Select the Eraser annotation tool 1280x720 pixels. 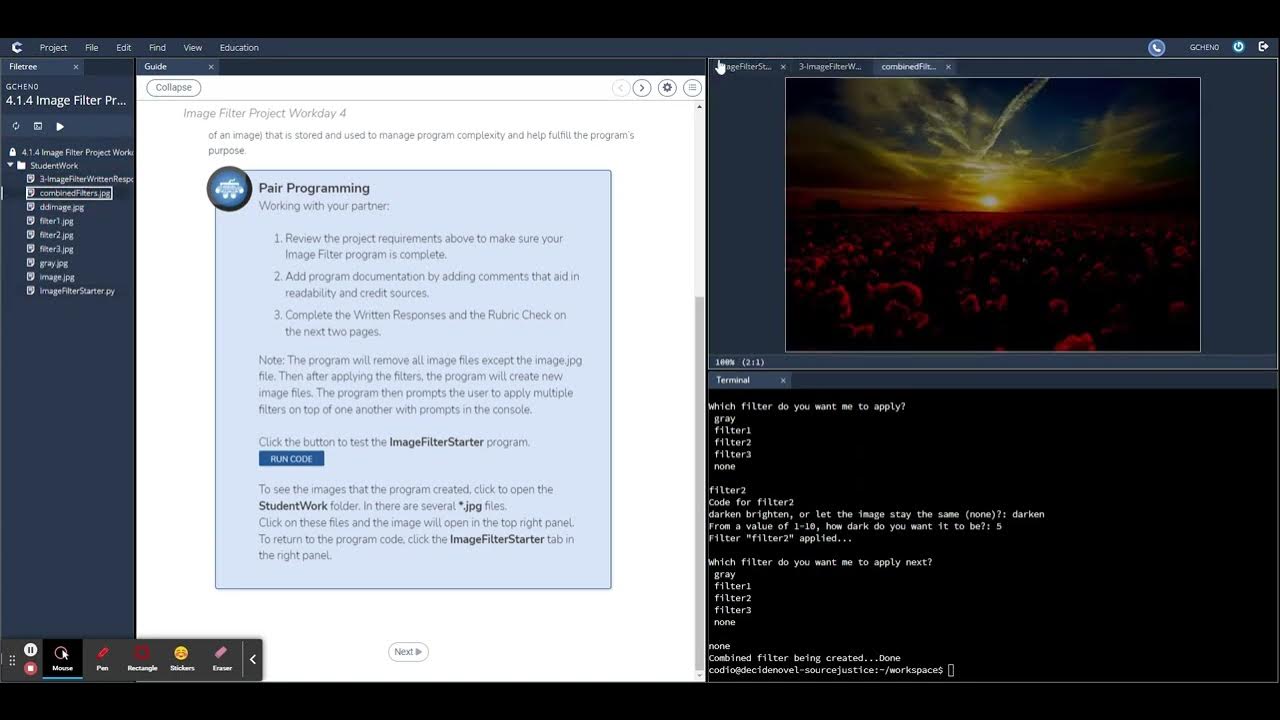tap(222, 659)
